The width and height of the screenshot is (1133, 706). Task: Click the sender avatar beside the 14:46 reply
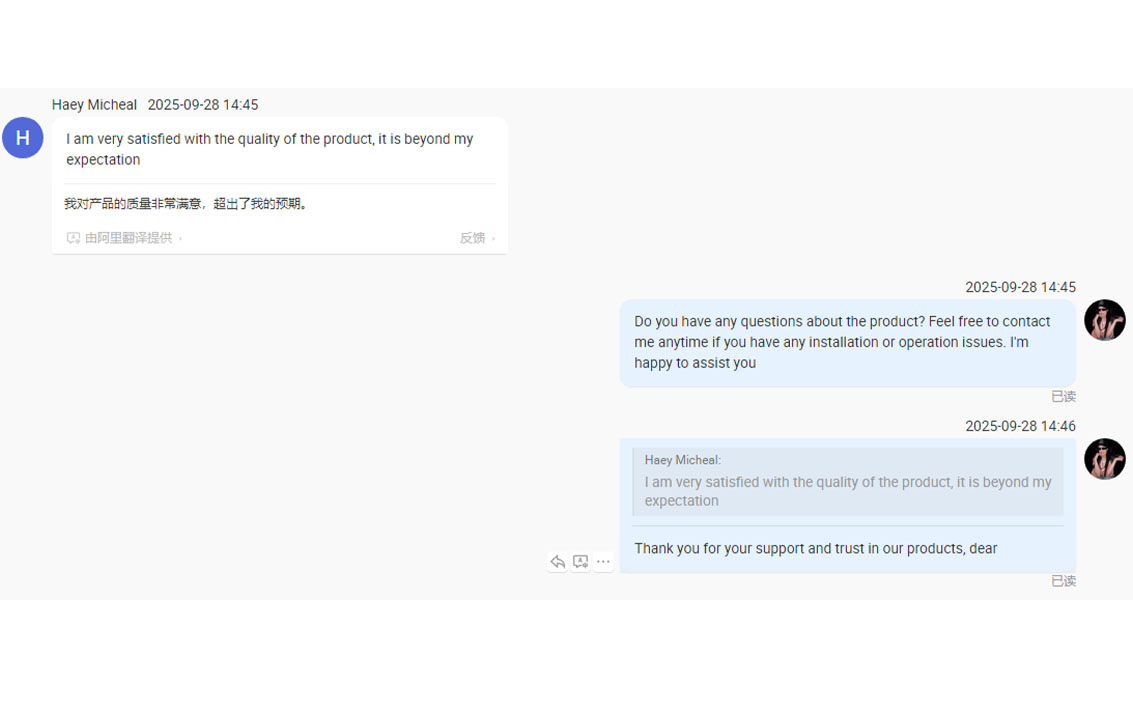point(1104,459)
